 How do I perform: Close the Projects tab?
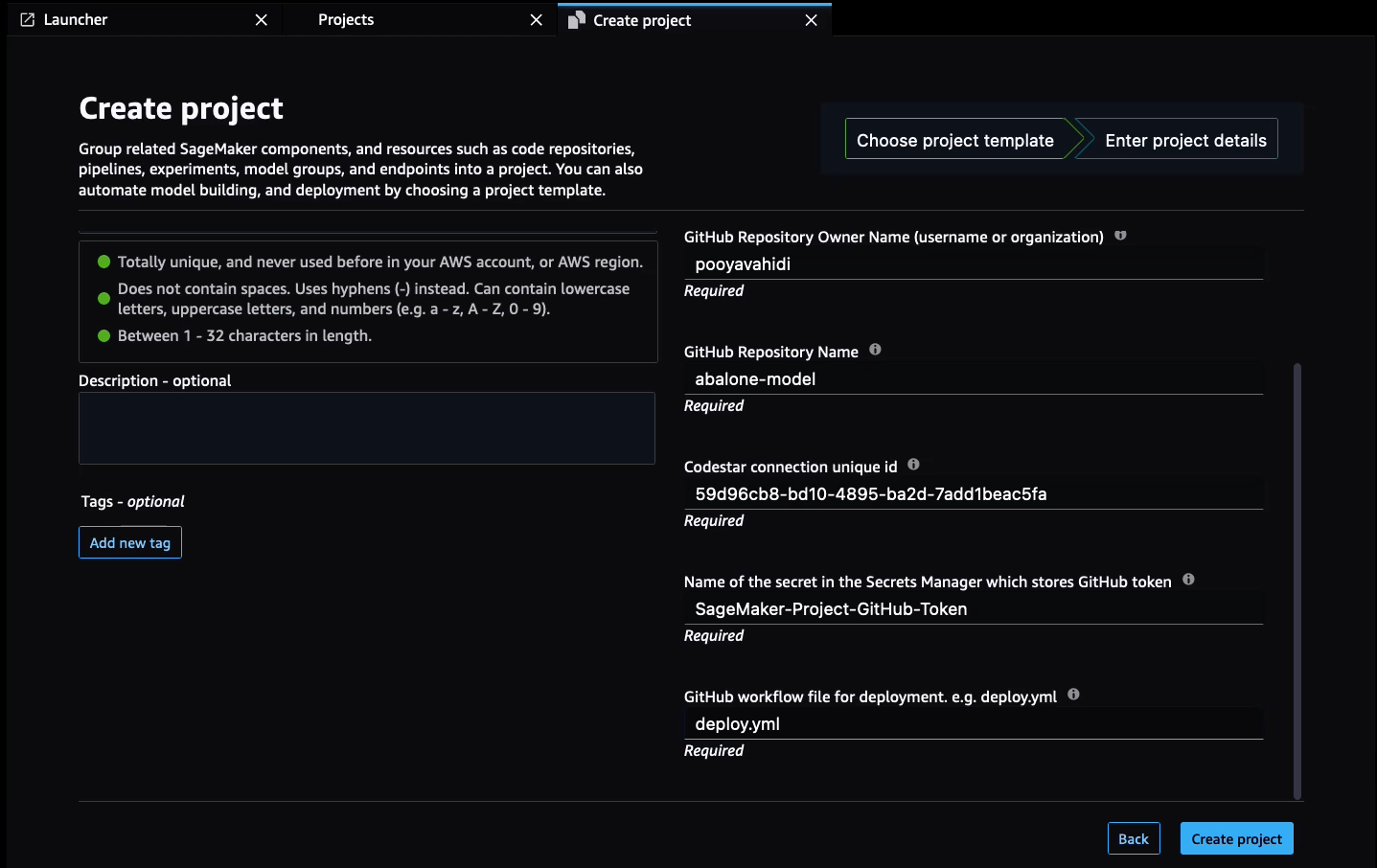(x=536, y=20)
